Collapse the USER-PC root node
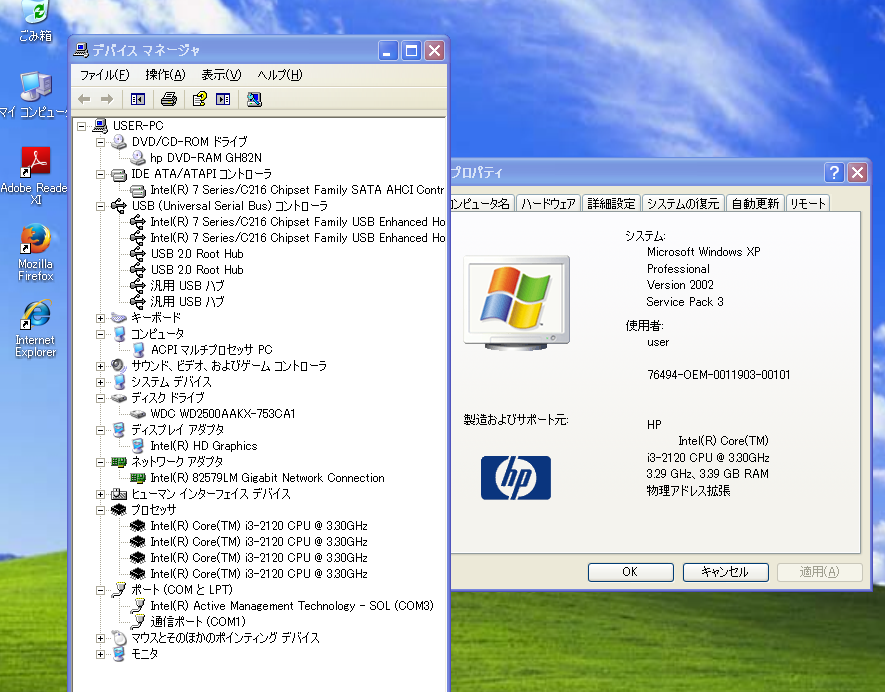The image size is (885, 692). (x=82, y=126)
